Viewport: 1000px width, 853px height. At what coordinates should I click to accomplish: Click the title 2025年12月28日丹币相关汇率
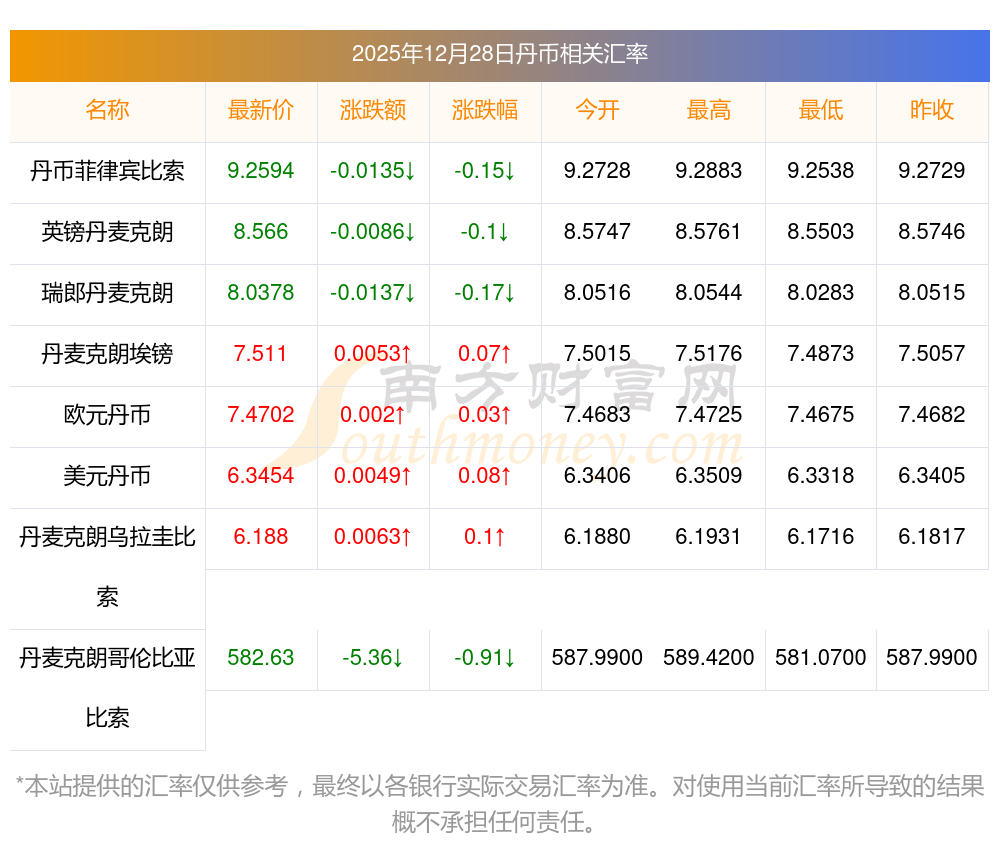[x=499, y=54]
